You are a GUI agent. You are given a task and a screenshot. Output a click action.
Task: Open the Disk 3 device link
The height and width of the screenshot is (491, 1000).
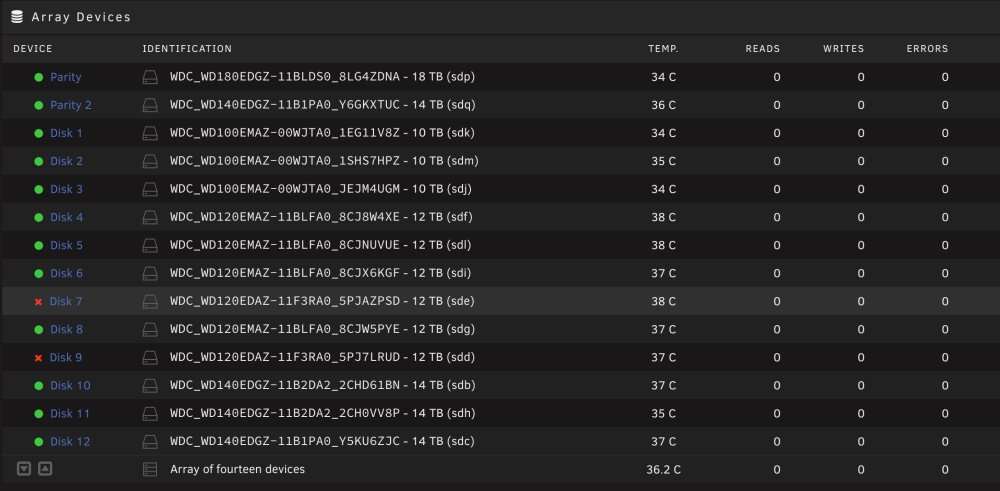(66, 189)
